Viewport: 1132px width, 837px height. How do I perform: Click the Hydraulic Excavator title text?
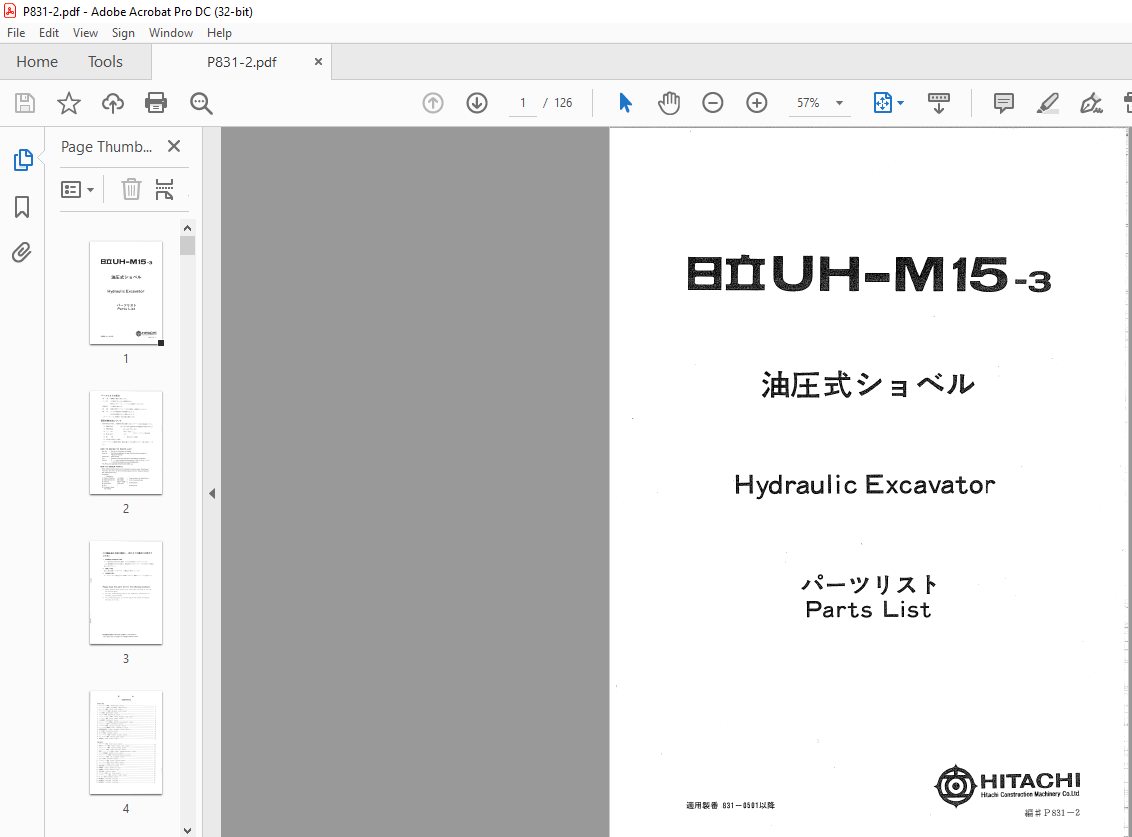point(865,485)
